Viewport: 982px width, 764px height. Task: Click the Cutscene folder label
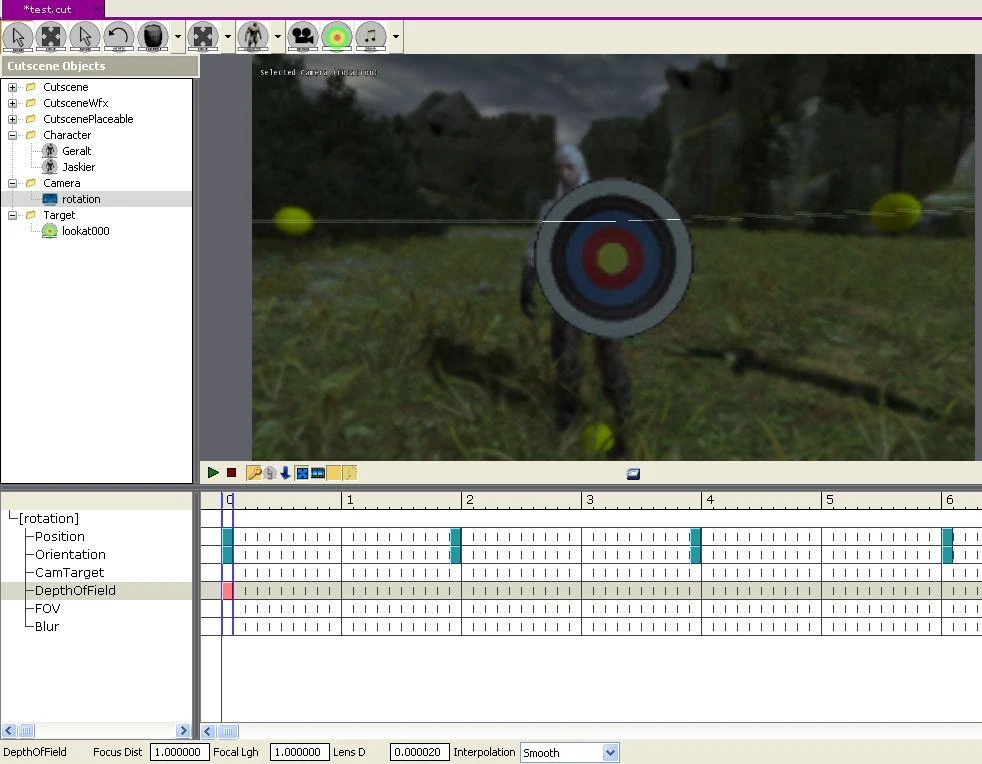tap(65, 87)
